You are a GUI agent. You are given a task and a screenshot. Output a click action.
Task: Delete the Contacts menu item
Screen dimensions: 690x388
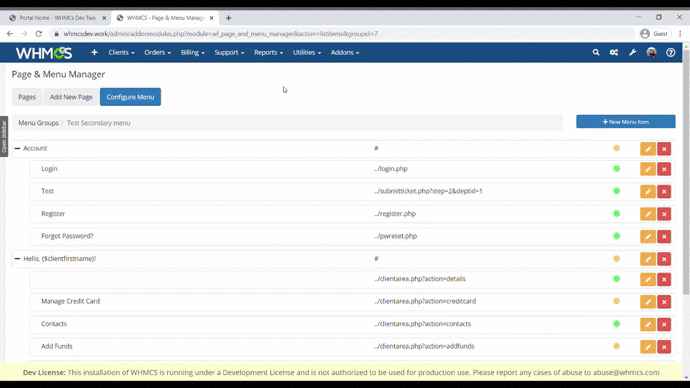[664, 324]
